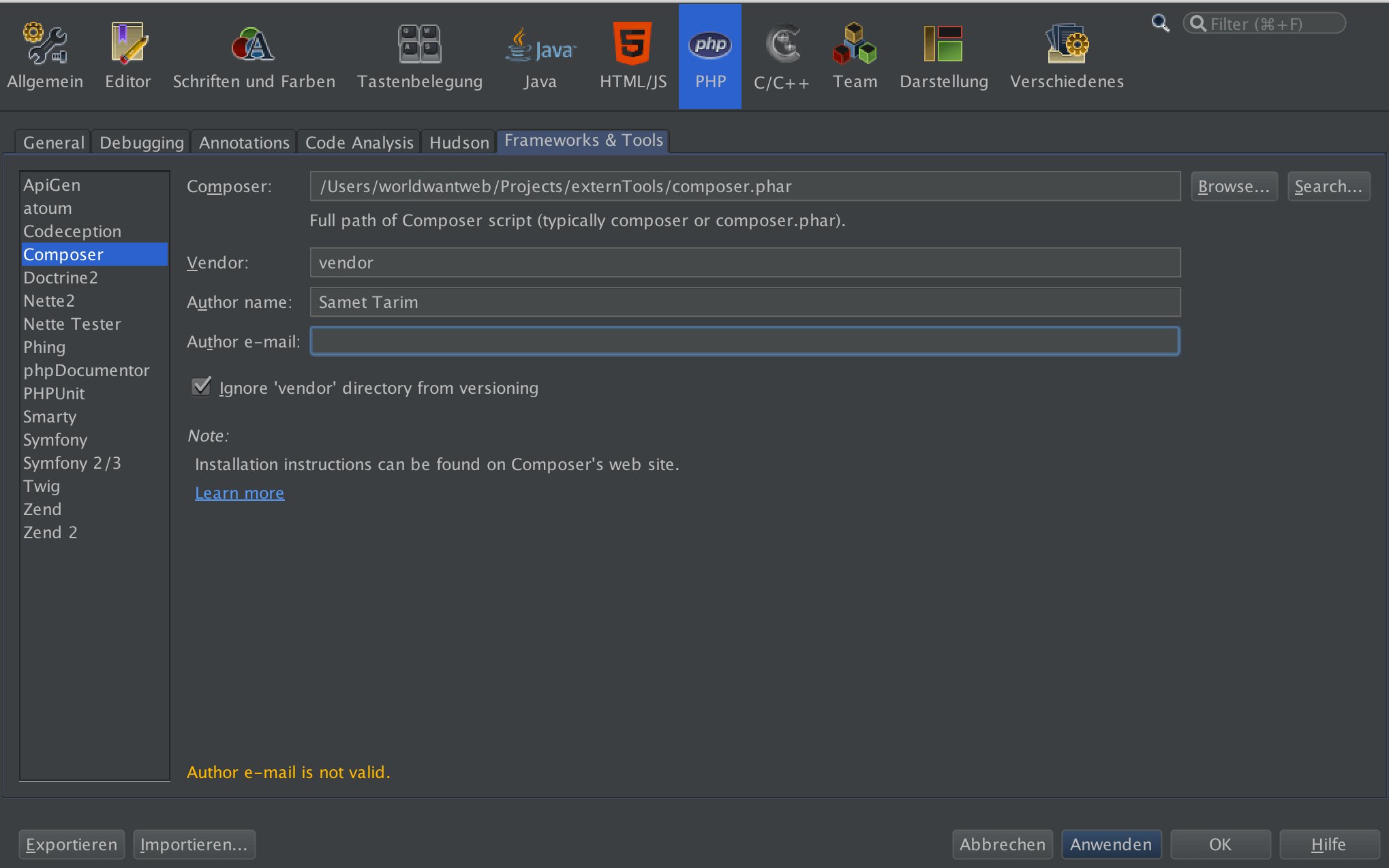Screen dimensions: 1389x868
Task: Toggle Ignore 'vendor' directory checkbox
Action: click(201, 387)
